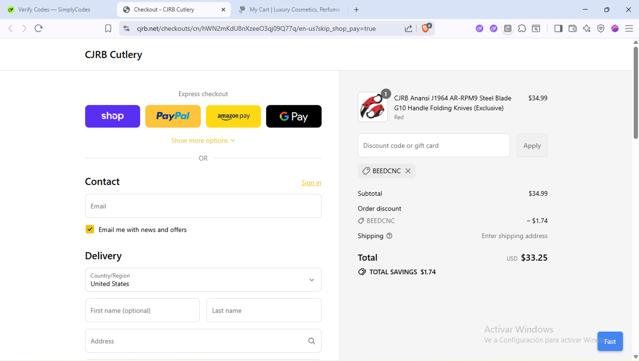Click the browser address bar URL
Viewport: 639px width, 361px height.
click(256, 29)
